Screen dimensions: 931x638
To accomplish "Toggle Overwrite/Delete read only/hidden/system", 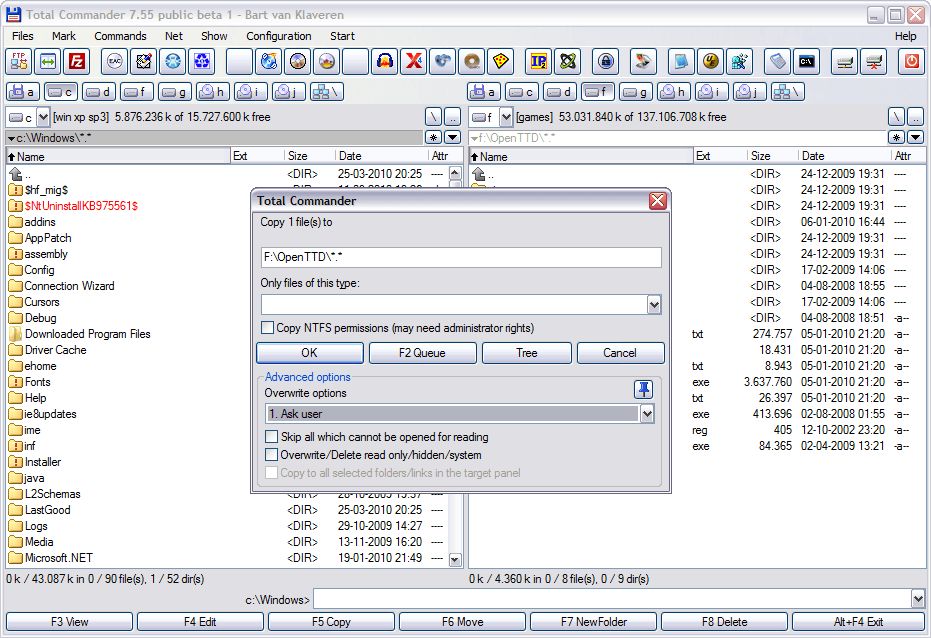I will [271, 455].
